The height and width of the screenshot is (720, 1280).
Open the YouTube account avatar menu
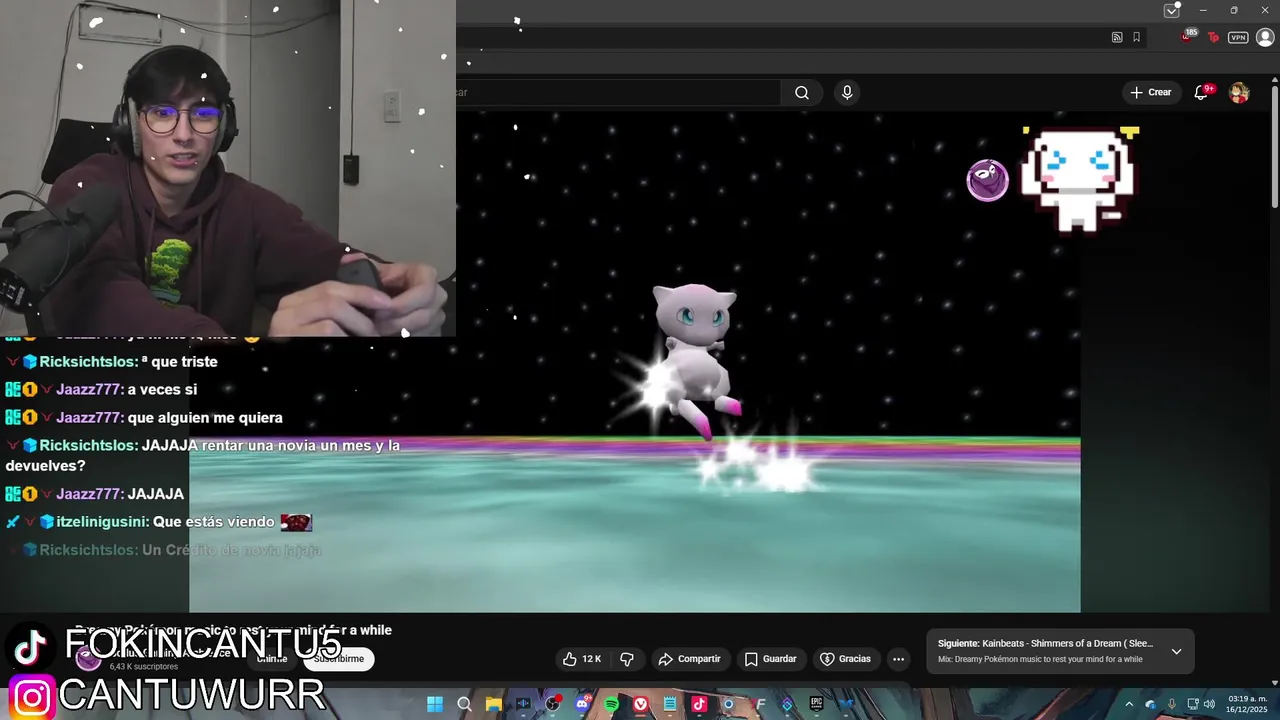coord(1239,93)
